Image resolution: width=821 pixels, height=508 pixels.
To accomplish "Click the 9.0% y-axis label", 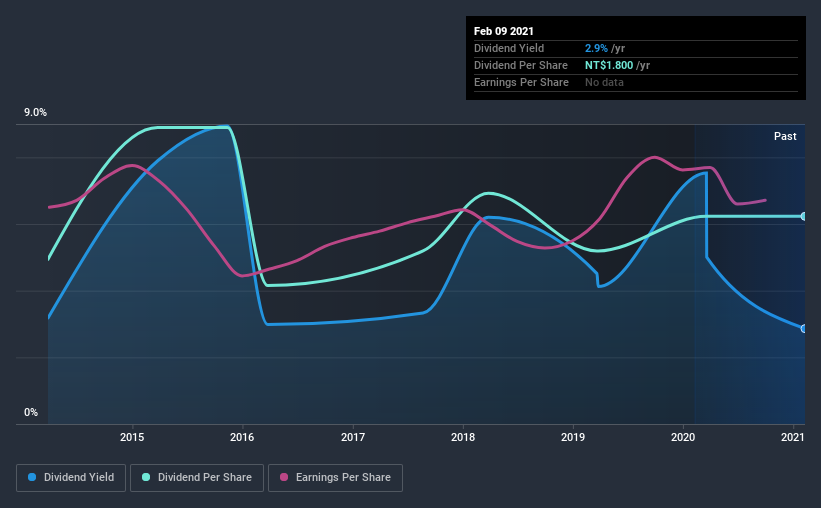I will click(35, 113).
